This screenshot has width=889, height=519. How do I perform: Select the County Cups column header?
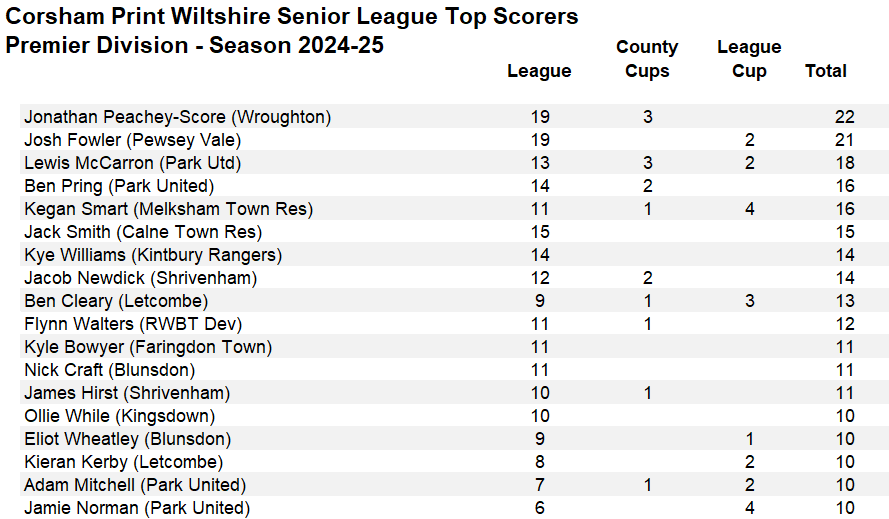[647, 59]
